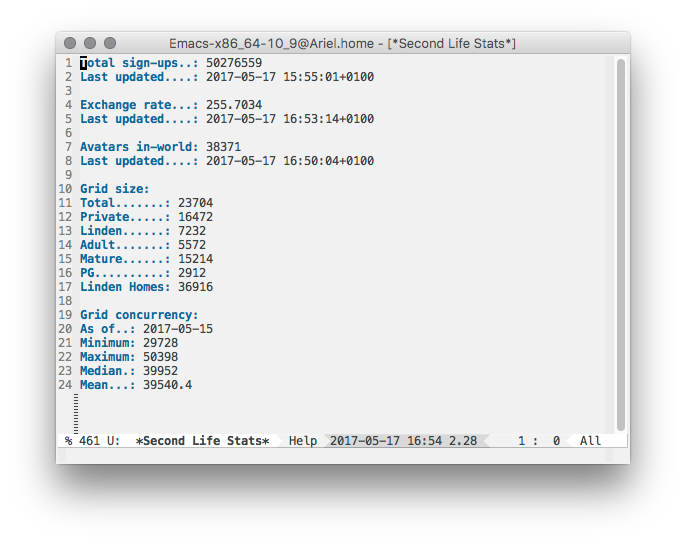Click the Exchange rate value 255.7034

point(234,105)
